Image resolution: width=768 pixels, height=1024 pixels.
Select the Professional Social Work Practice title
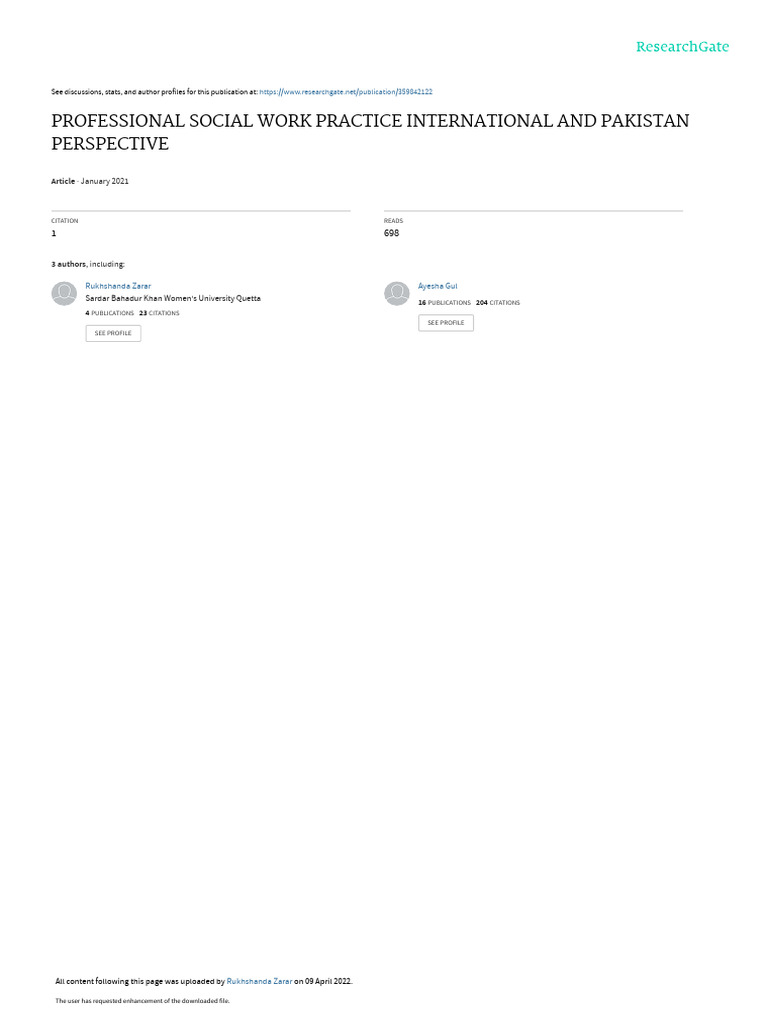point(370,132)
